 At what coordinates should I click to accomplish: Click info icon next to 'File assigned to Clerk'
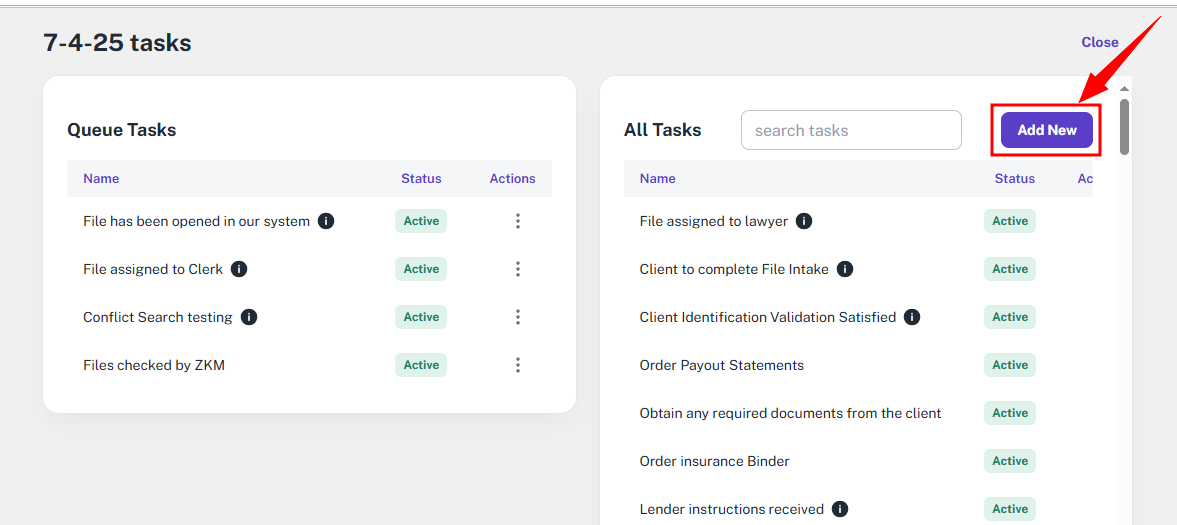pos(239,269)
